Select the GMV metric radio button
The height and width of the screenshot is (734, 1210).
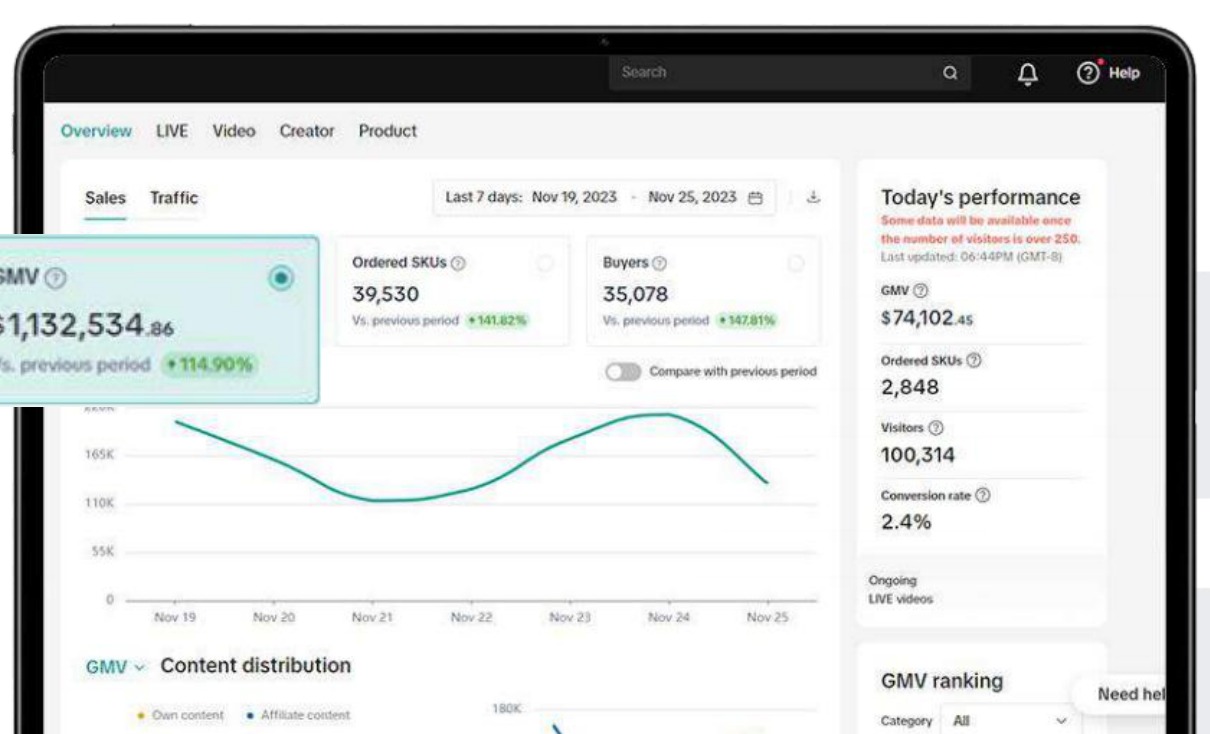click(283, 277)
